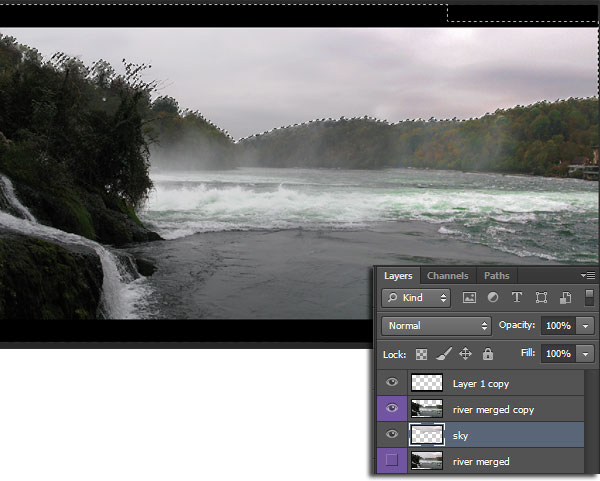
Task: Select the 'Layer 1 copy' layer name
Action: (x=481, y=384)
